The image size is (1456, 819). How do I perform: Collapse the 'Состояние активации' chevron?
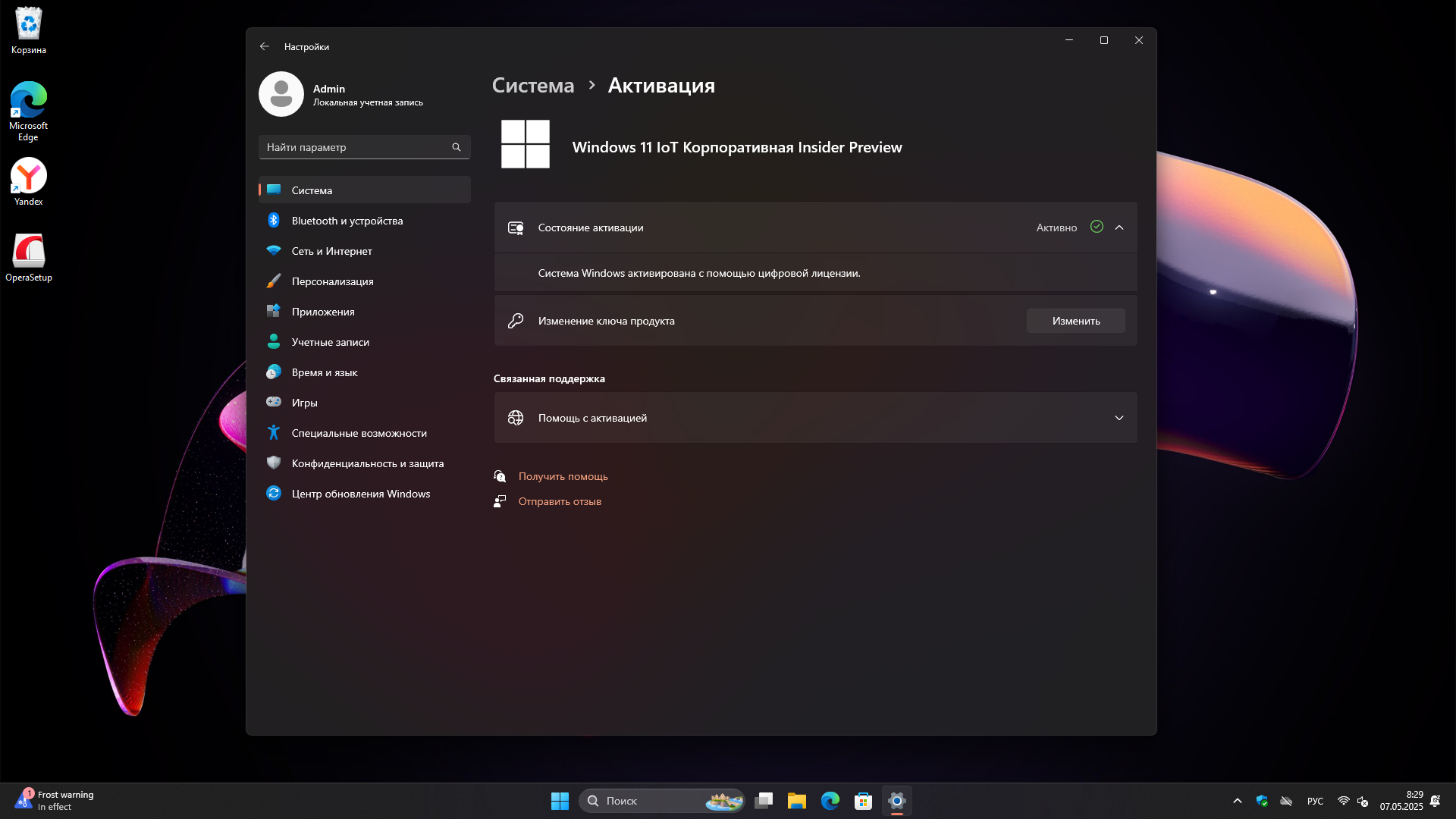[1119, 227]
